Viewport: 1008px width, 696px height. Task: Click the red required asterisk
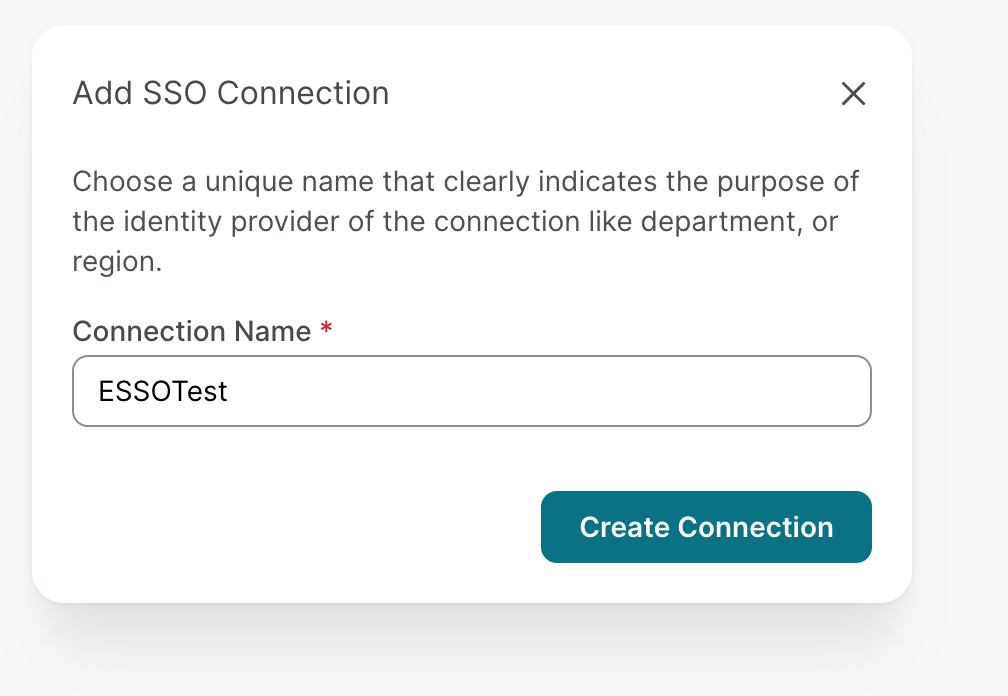[326, 330]
